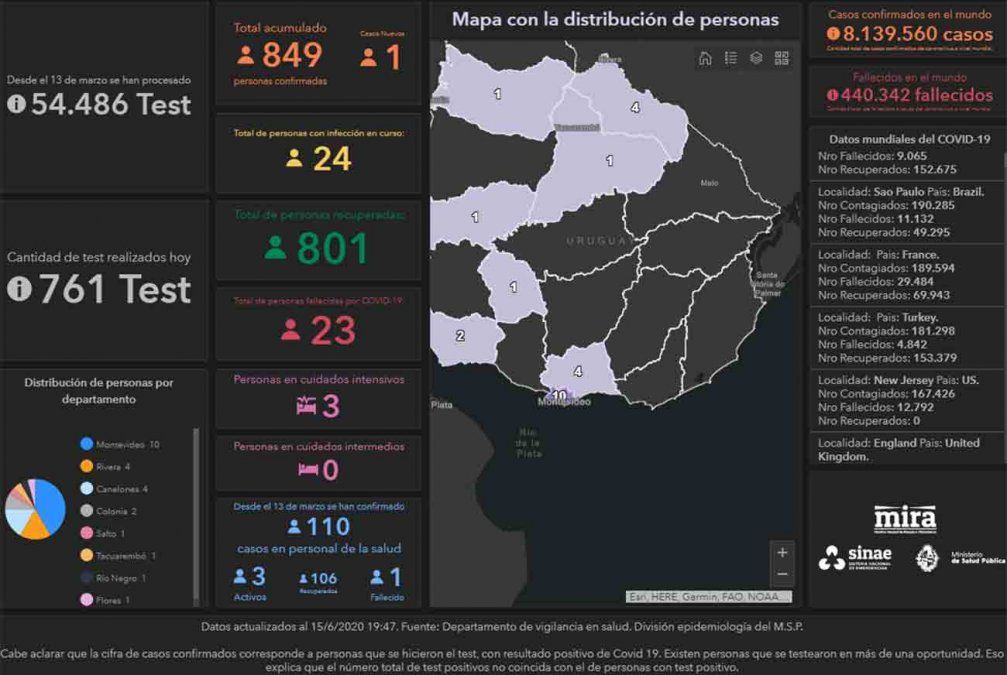Screen dimensions: 1007x675
Task: Zoom in with the map plus button
Action: point(782,552)
